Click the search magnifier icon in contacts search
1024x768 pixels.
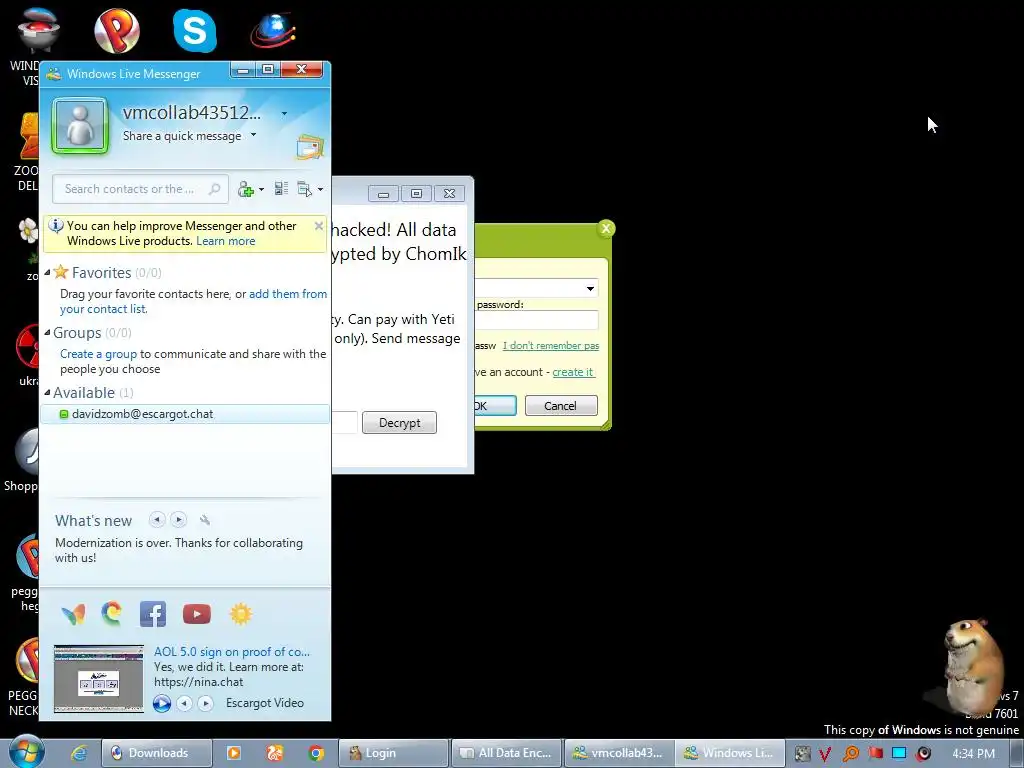tap(214, 189)
